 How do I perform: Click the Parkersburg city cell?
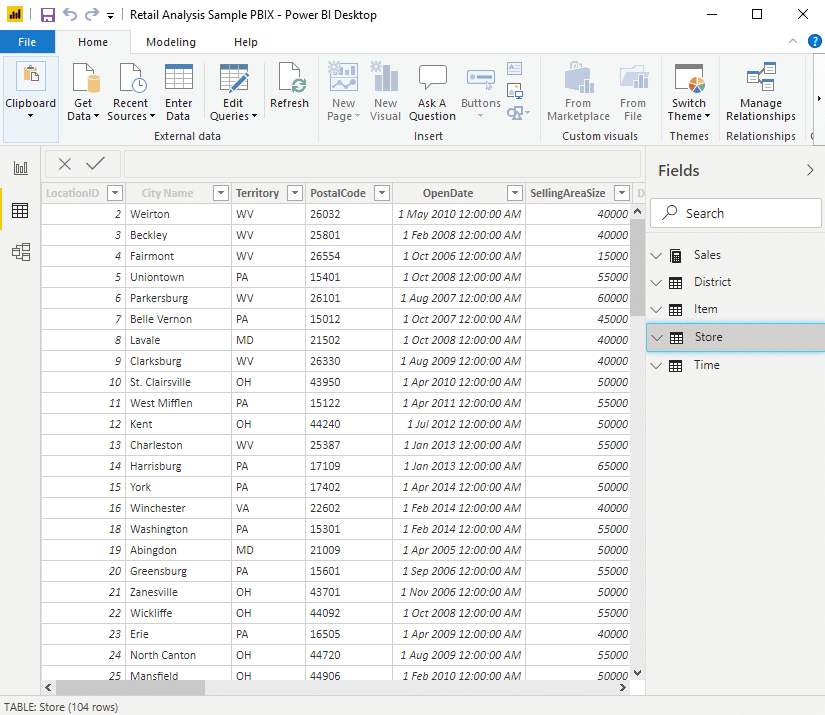pyautogui.click(x=178, y=298)
